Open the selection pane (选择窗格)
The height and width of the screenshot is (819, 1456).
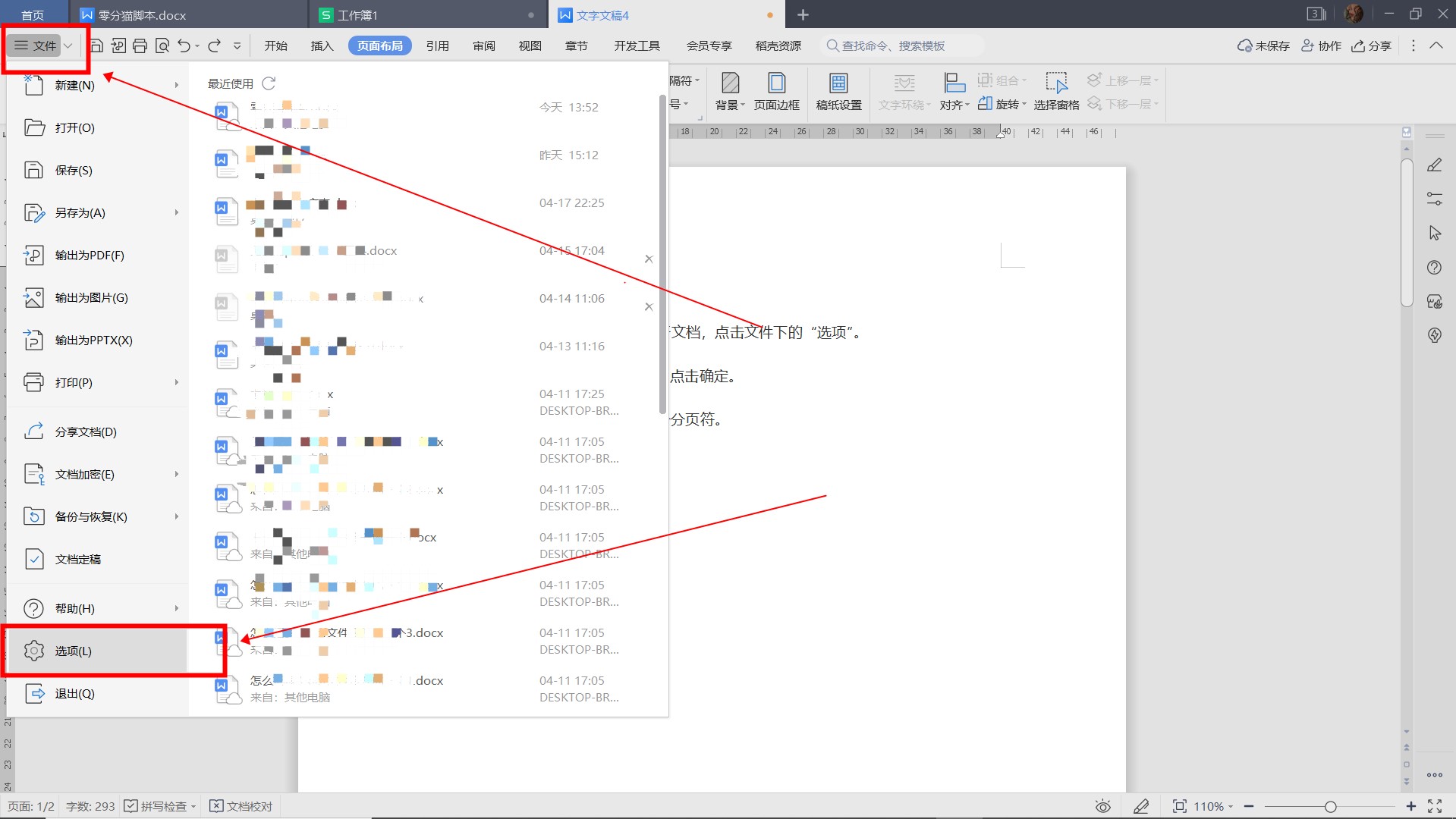(x=1056, y=92)
